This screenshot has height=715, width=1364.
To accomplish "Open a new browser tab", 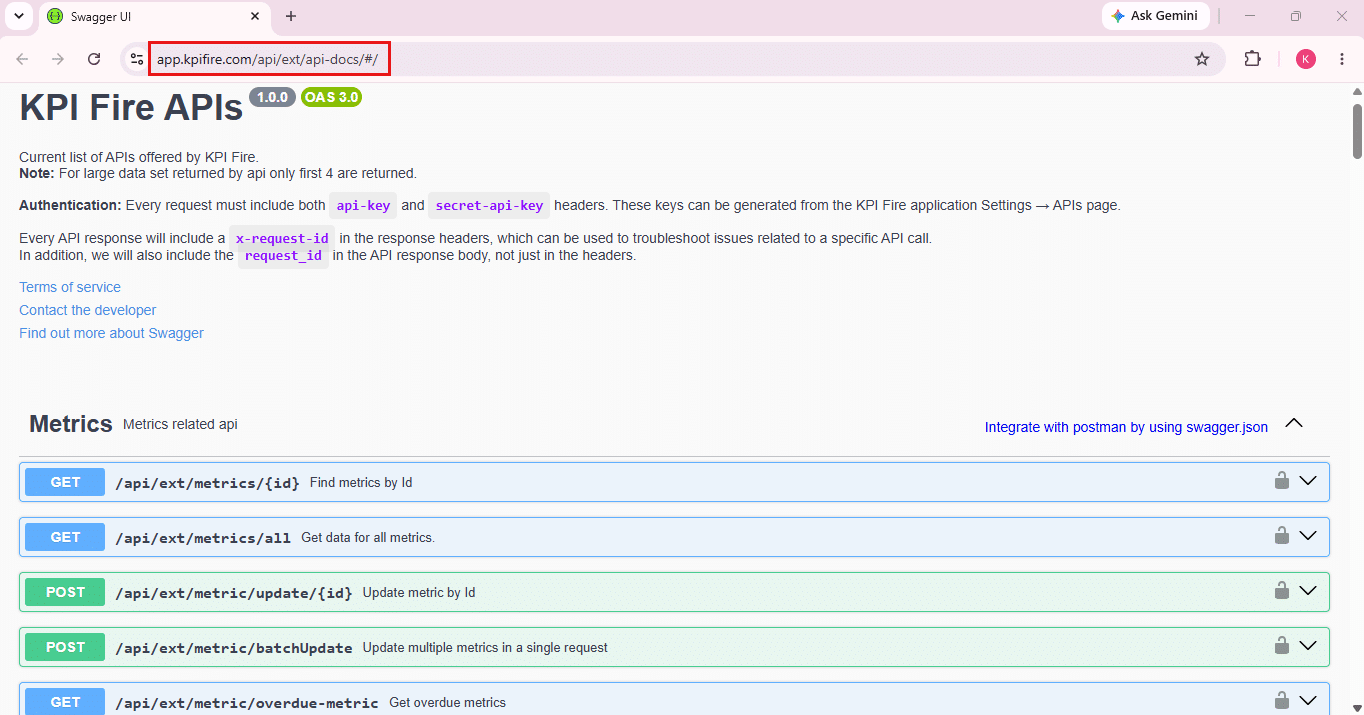I will click(x=291, y=16).
